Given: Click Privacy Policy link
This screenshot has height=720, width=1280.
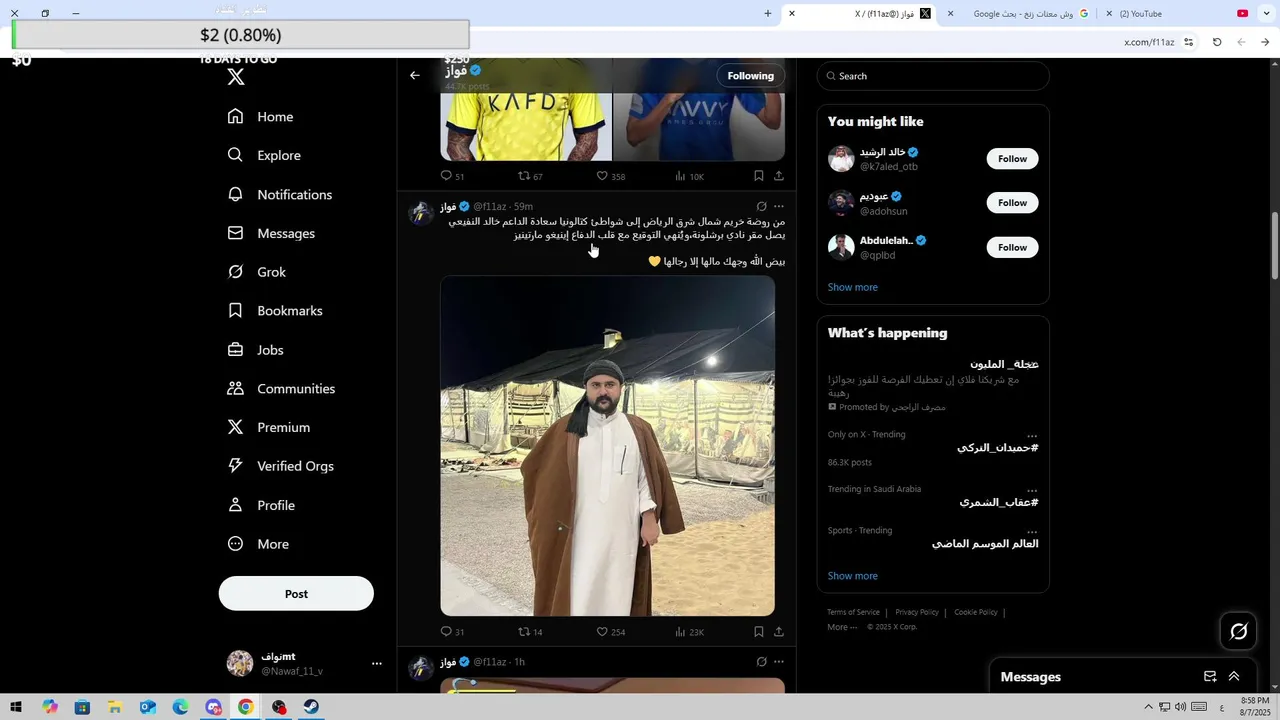Looking at the screenshot, I should click(917, 612).
